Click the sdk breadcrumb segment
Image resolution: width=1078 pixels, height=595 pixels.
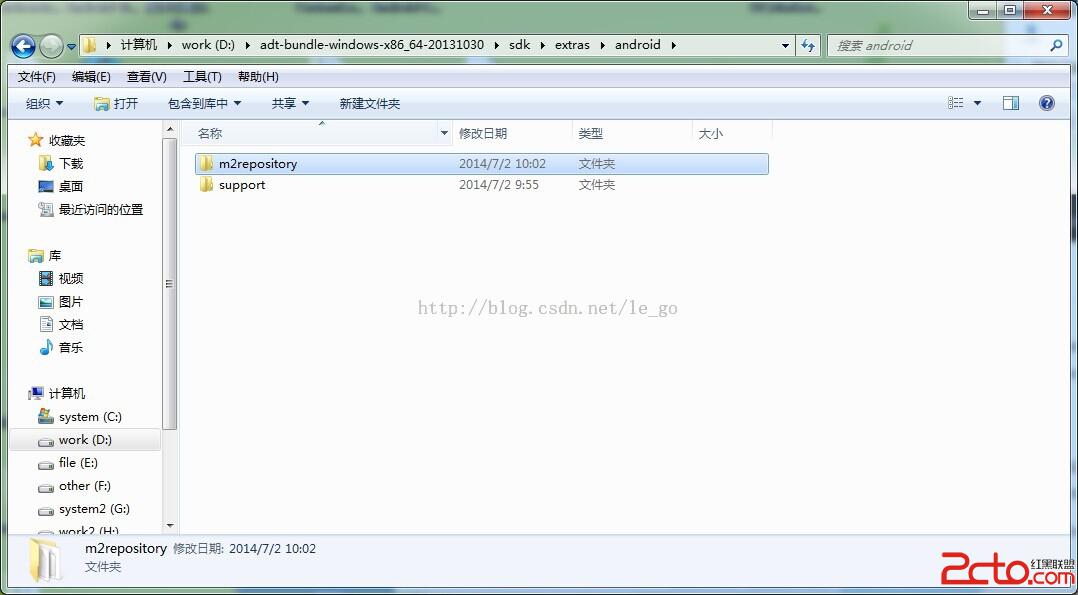pyautogui.click(x=520, y=45)
